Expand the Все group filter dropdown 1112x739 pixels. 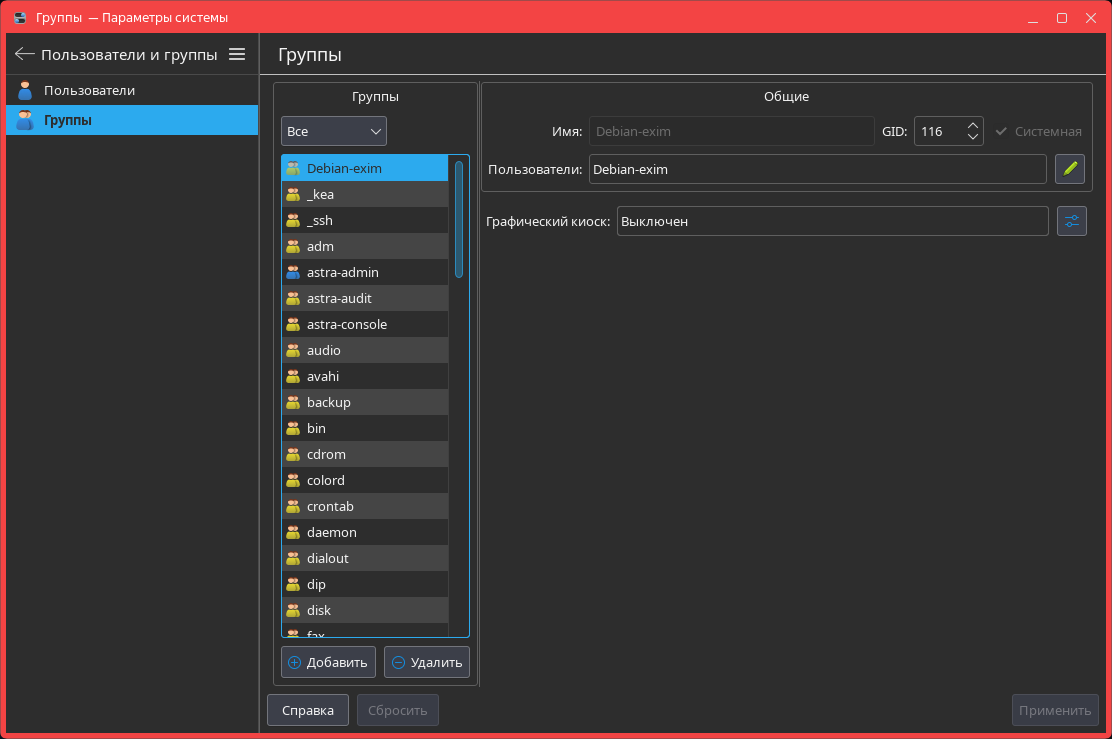334,131
